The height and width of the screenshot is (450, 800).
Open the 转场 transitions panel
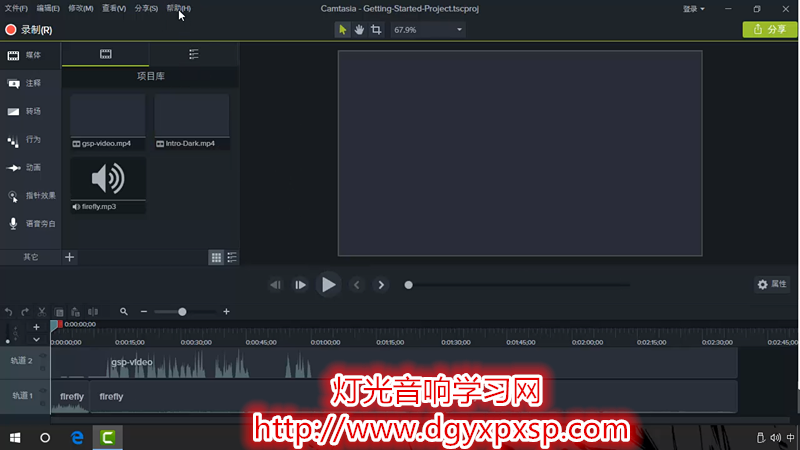point(30,111)
